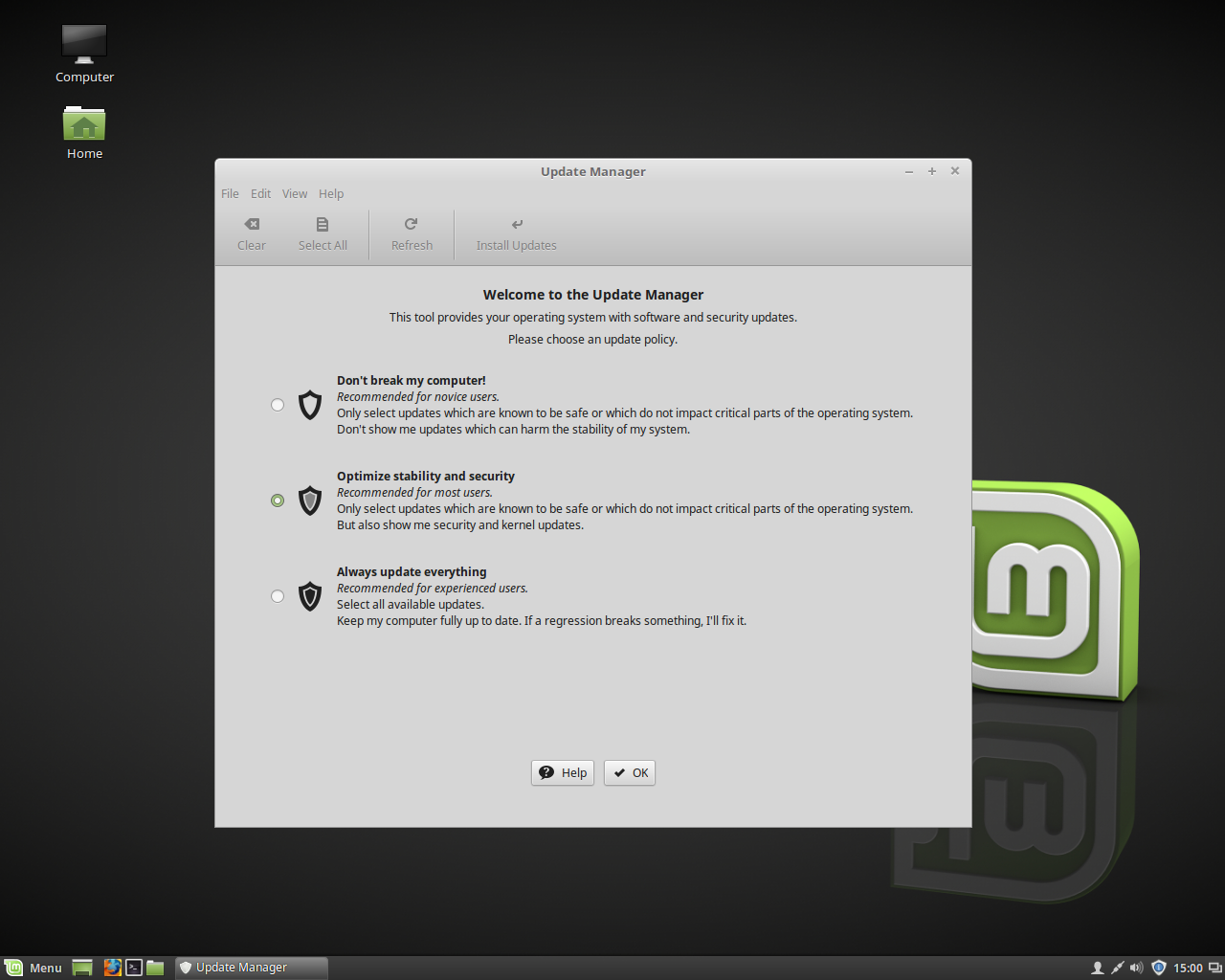The height and width of the screenshot is (980, 1225).
Task: Open the Mint Menu in the panel
Action: 33,968
